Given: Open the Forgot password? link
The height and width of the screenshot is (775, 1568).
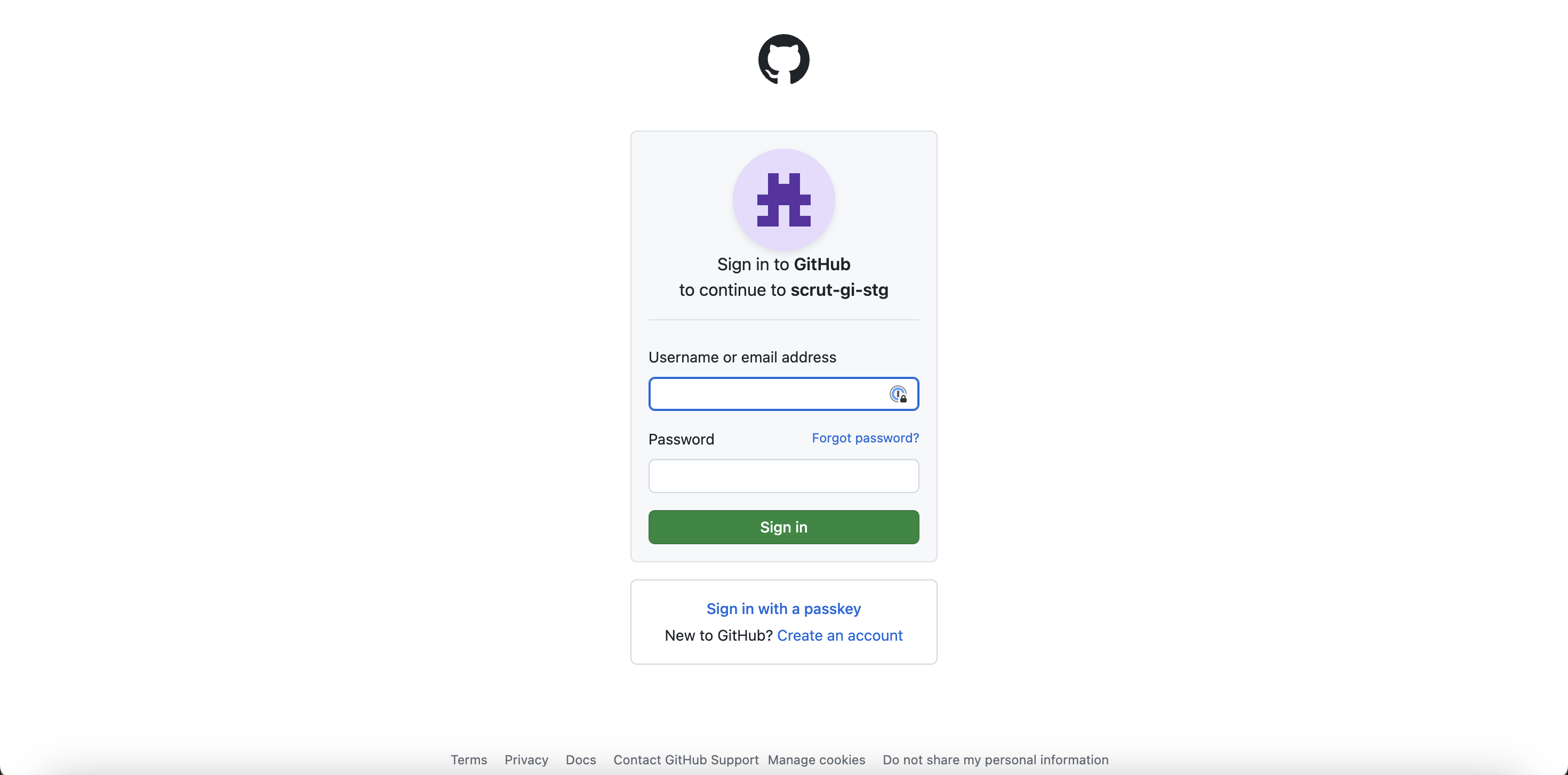Looking at the screenshot, I should tap(865, 438).
